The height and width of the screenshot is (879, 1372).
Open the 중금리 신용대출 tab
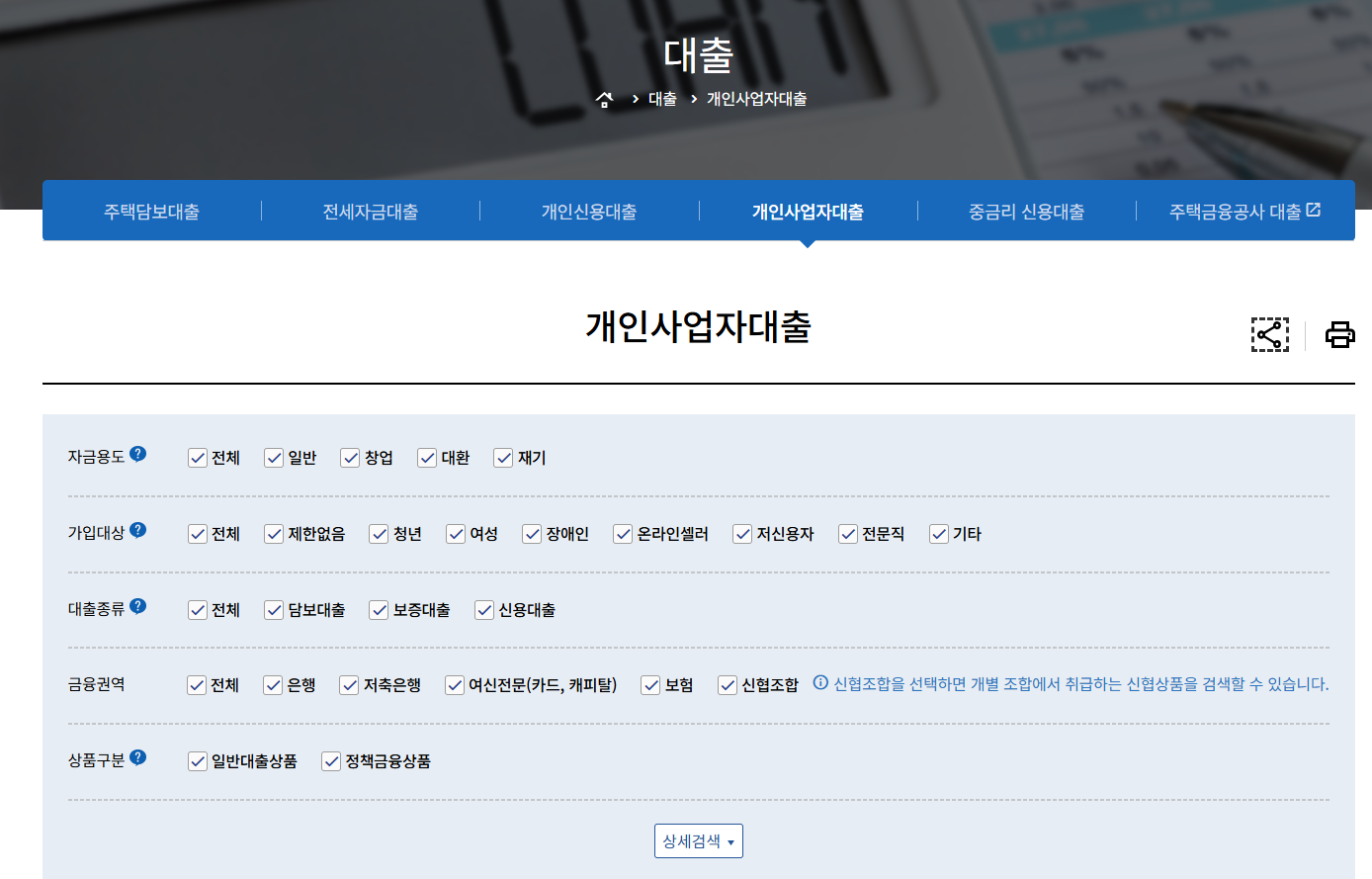pos(1026,210)
